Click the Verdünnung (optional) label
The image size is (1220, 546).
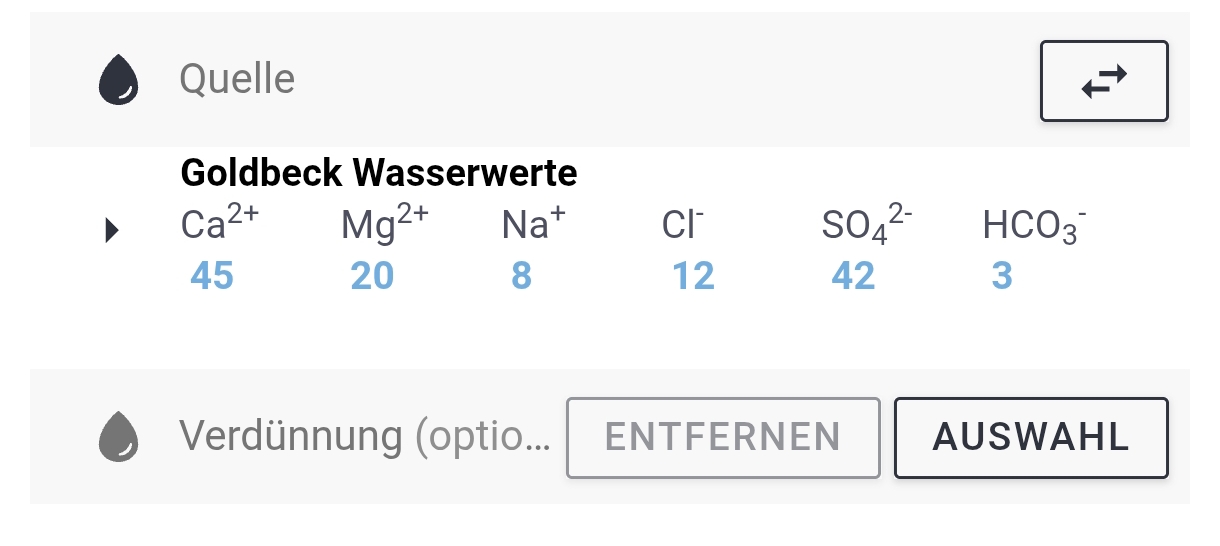365,436
